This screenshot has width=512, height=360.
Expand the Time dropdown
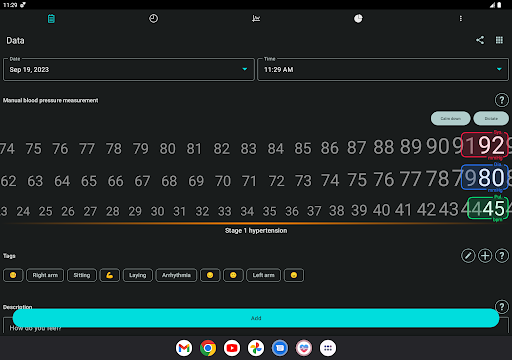(x=383, y=69)
